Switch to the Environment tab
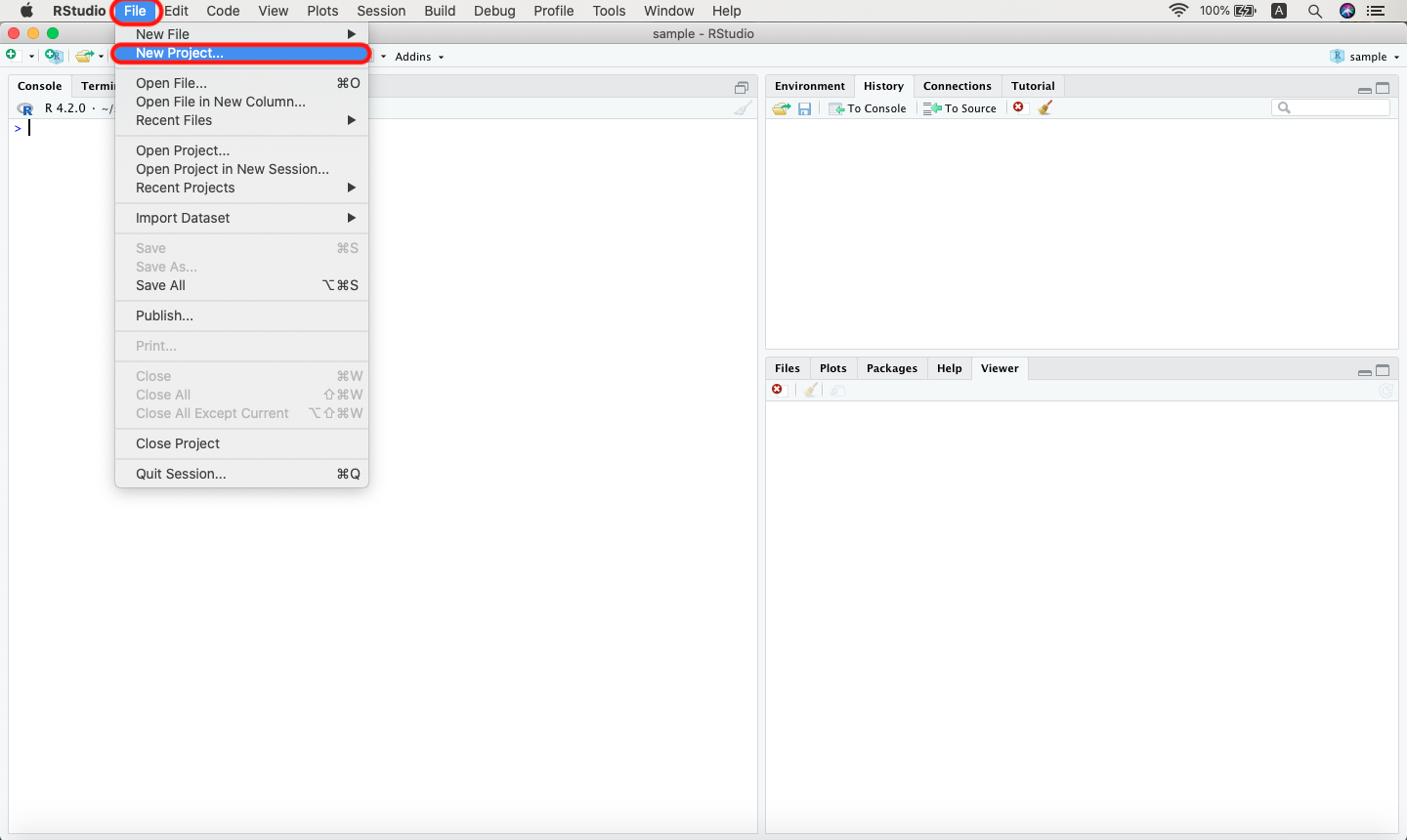The height and width of the screenshot is (840, 1407). pos(809,86)
